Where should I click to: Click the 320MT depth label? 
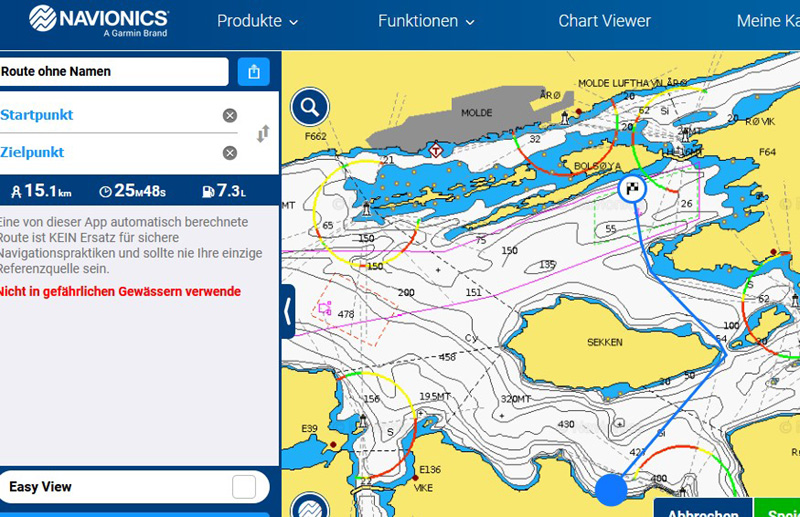(x=515, y=399)
